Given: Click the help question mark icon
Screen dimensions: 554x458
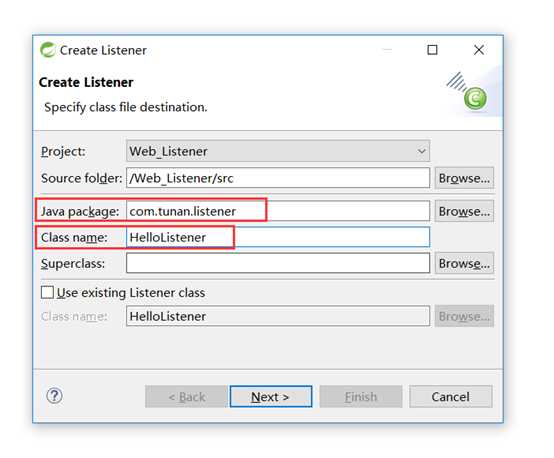Looking at the screenshot, I should coord(54,396).
